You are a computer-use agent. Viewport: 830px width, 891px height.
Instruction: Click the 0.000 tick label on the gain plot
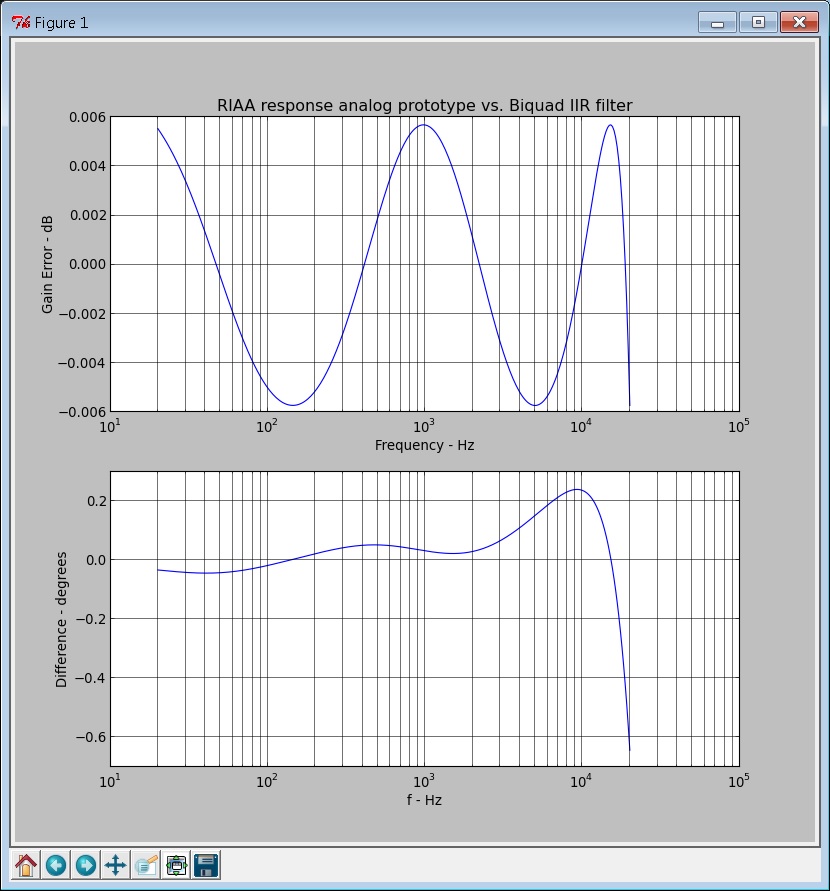pos(87,264)
